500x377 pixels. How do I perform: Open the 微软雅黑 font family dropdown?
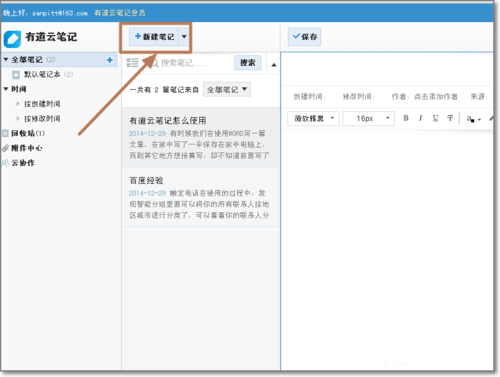click(x=313, y=118)
